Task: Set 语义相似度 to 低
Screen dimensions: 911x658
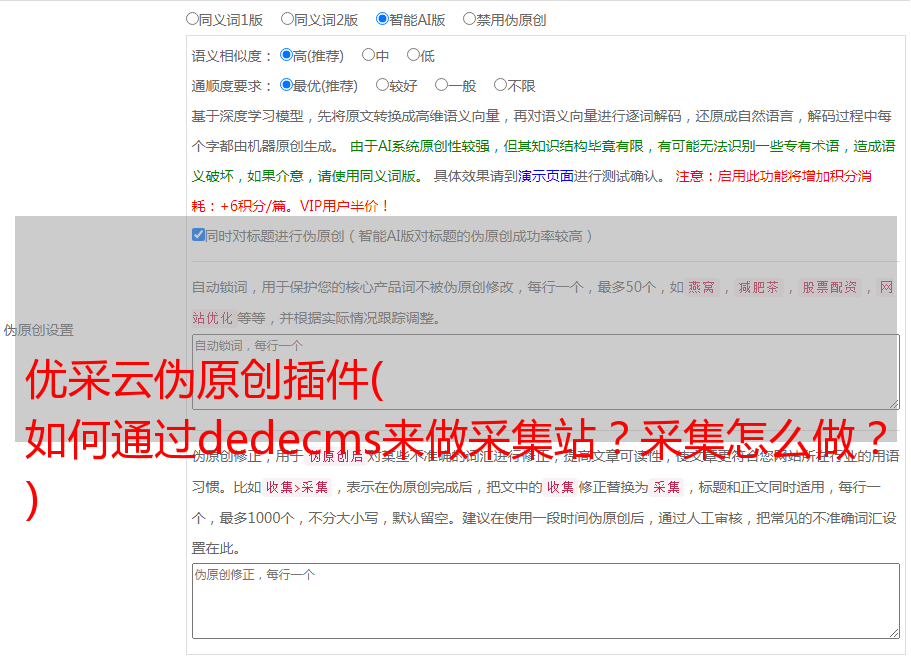Action: (x=413, y=55)
